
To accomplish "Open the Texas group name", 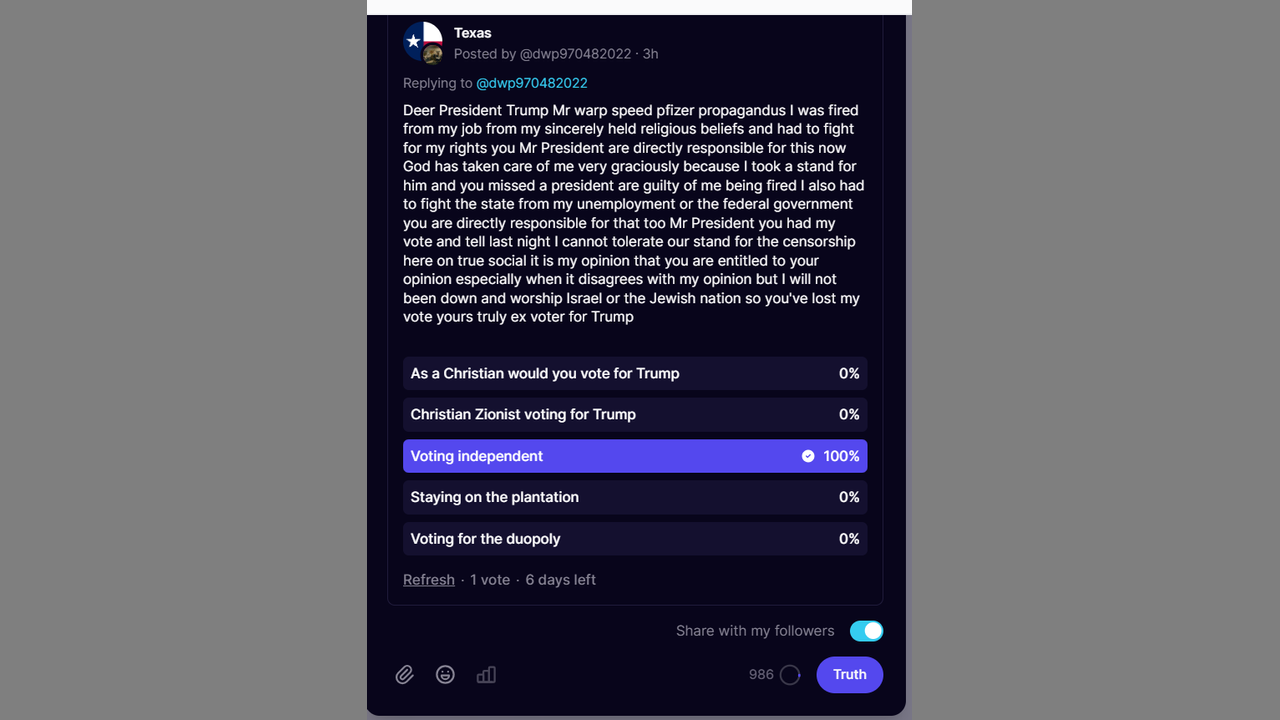I will pyautogui.click(x=472, y=33).
